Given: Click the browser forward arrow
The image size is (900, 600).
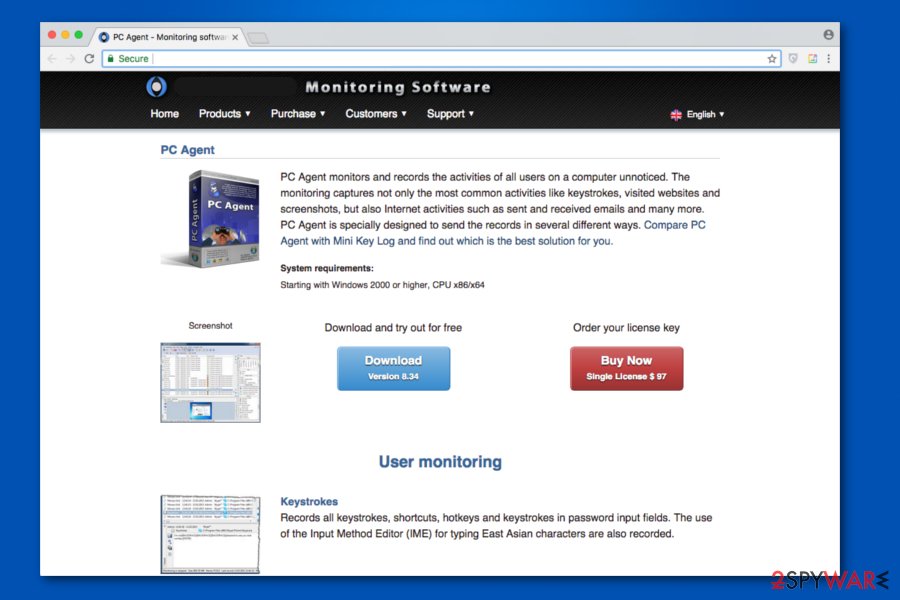Looking at the screenshot, I should click(x=69, y=58).
